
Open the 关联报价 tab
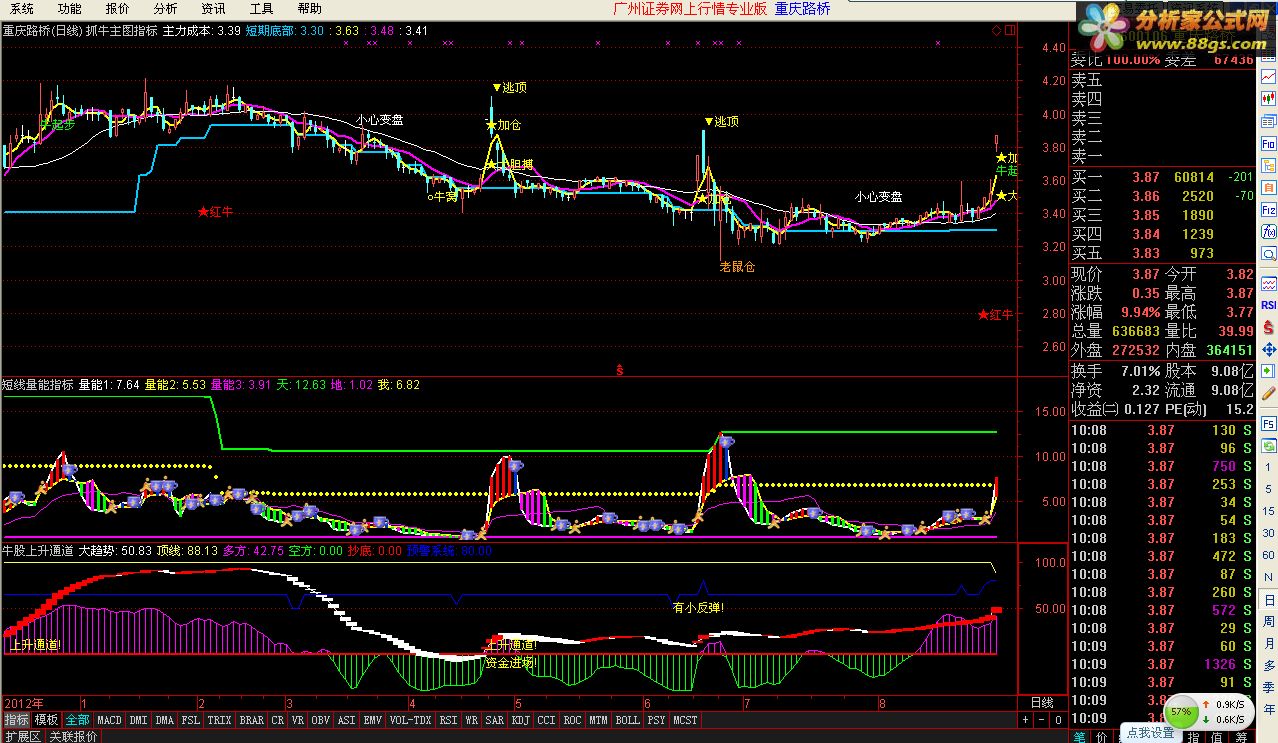74,736
